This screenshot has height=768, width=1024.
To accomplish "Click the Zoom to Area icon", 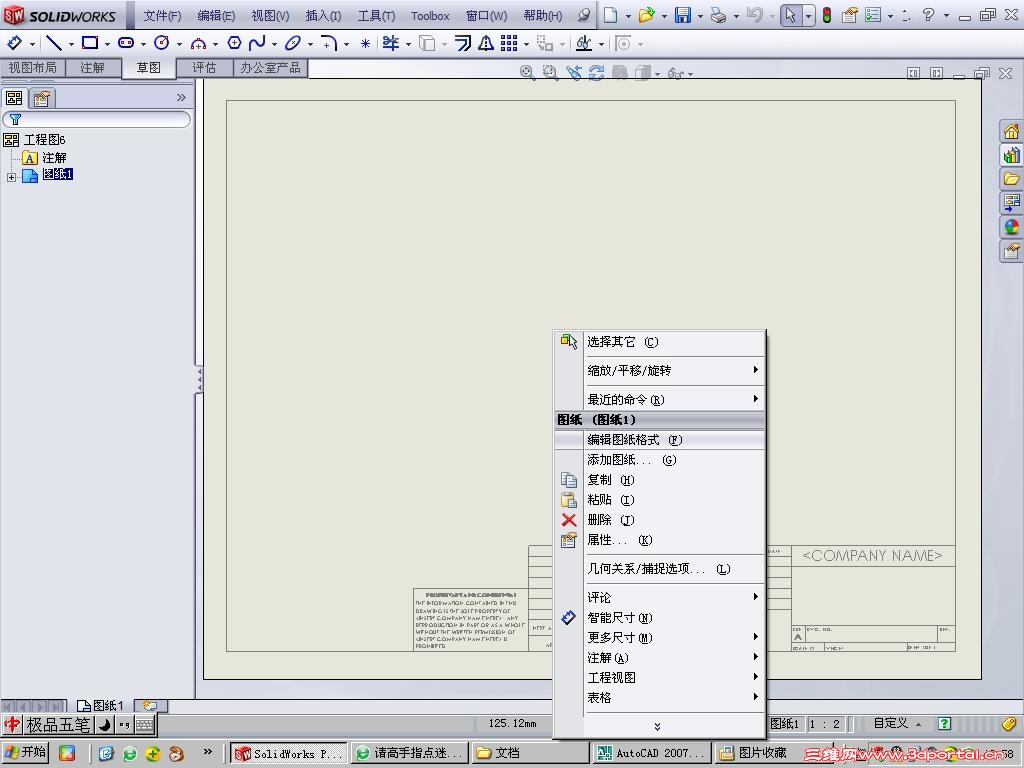I will [x=550, y=72].
